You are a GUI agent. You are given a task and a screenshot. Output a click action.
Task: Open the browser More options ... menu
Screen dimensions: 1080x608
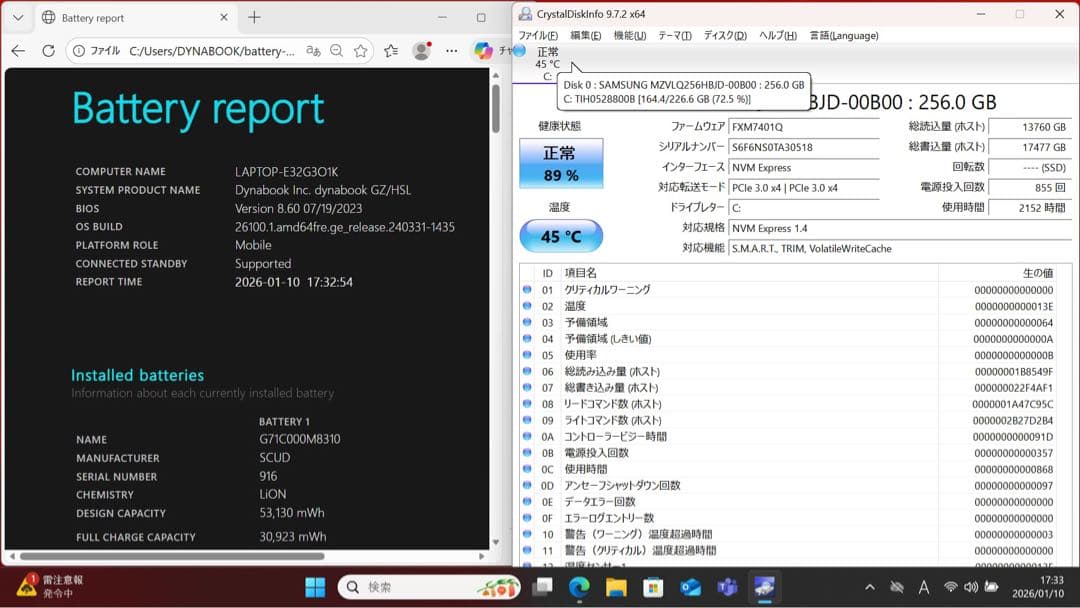[452, 51]
